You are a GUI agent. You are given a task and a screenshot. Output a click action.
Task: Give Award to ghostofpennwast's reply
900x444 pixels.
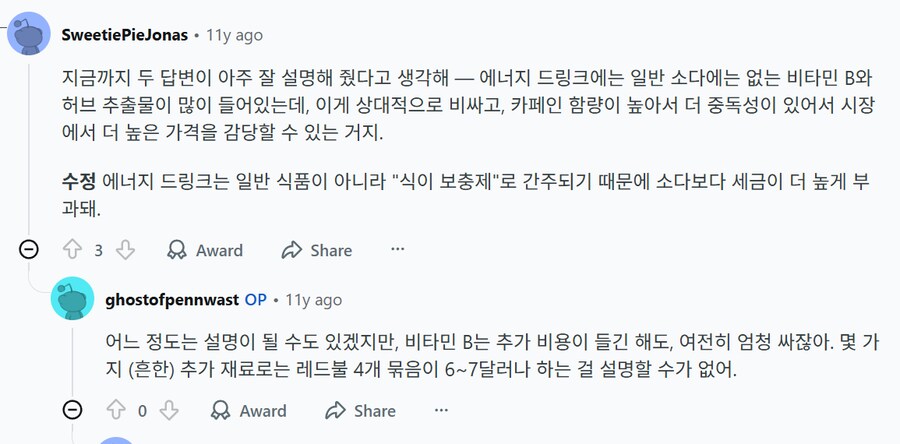pyautogui.click(x=248, y=410)
